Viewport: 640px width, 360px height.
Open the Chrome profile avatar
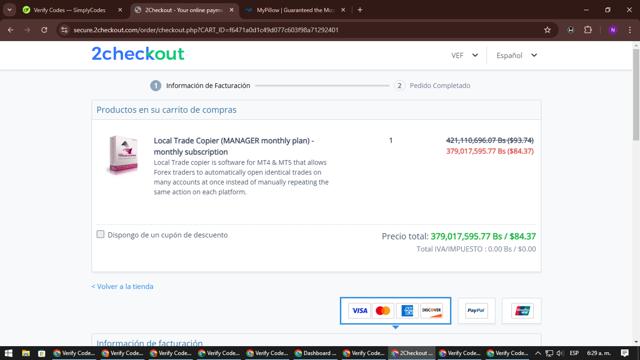[x=613, y=30]
